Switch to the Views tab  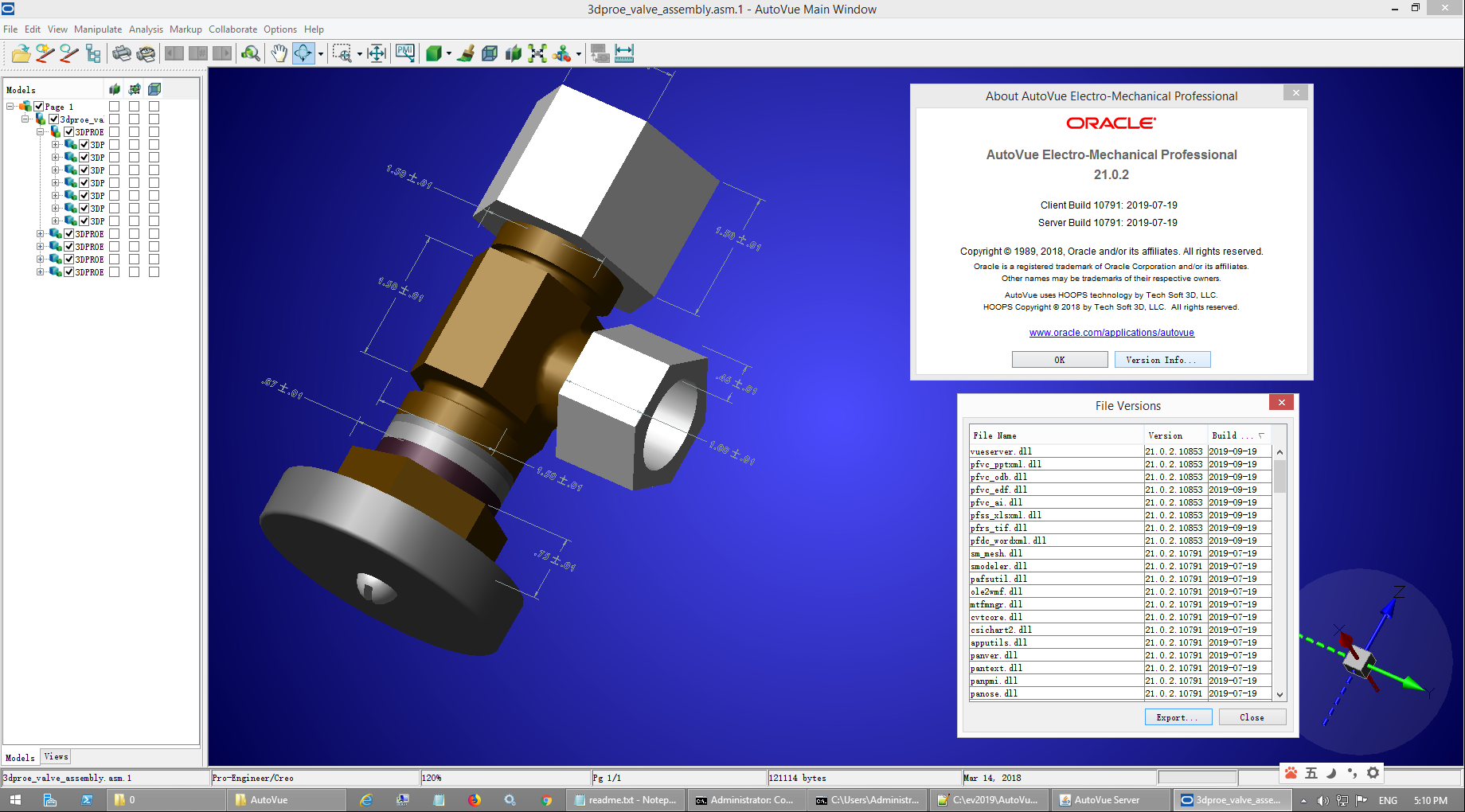[x=56, y=756]
